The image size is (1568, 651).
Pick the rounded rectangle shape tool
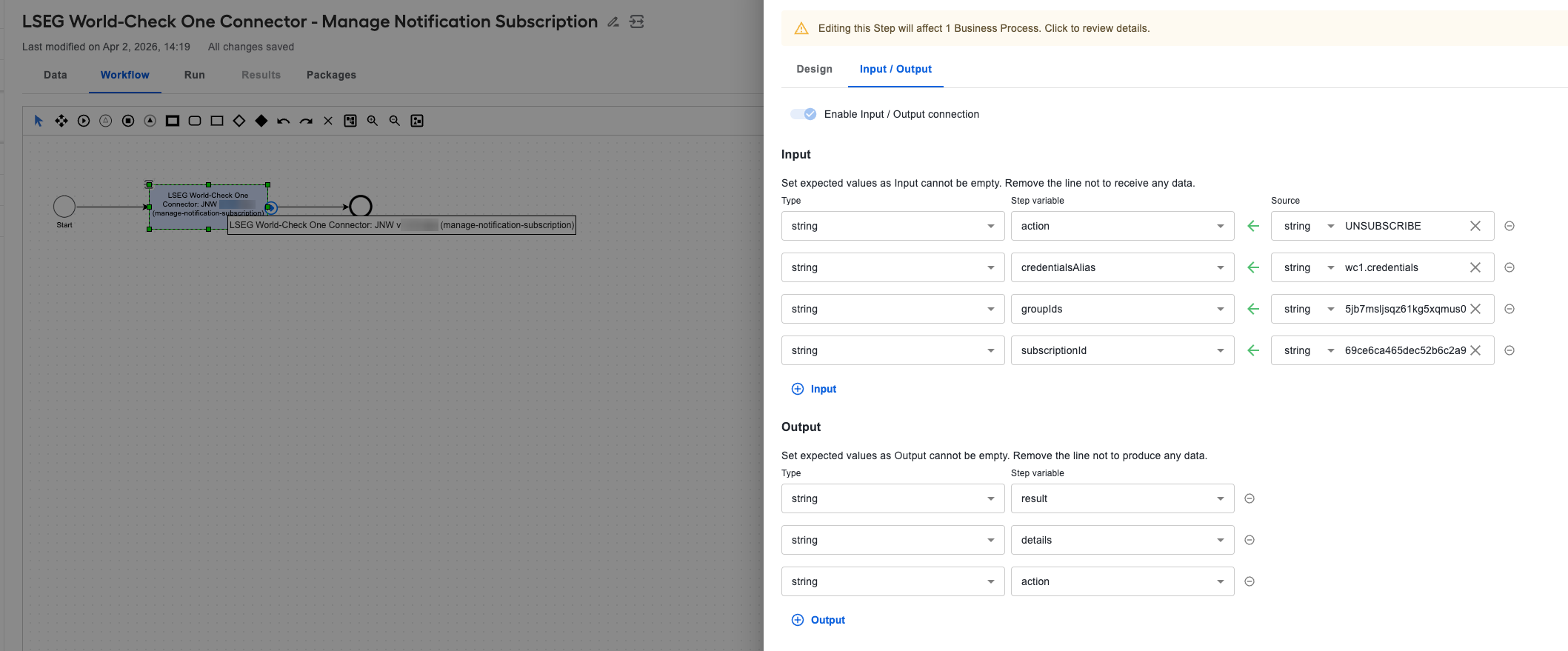195,121
